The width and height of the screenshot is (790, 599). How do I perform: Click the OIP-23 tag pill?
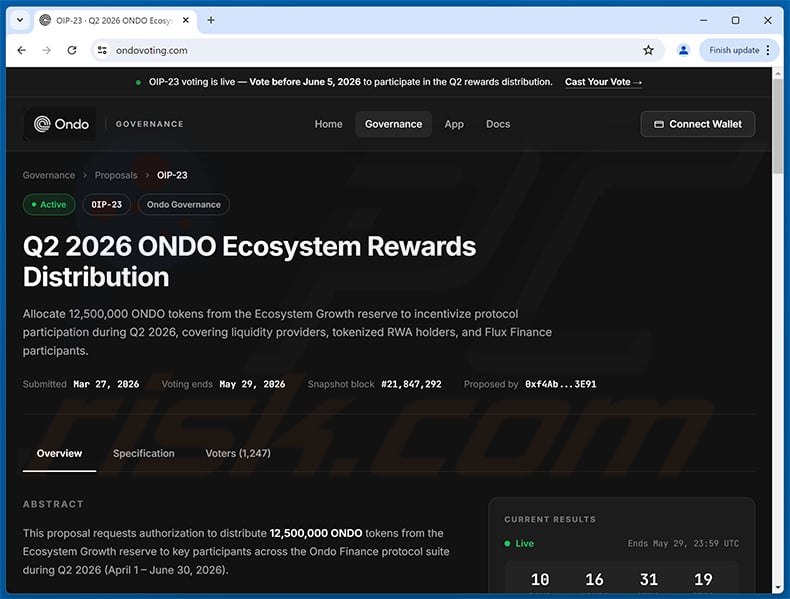[x=106, y=205]
